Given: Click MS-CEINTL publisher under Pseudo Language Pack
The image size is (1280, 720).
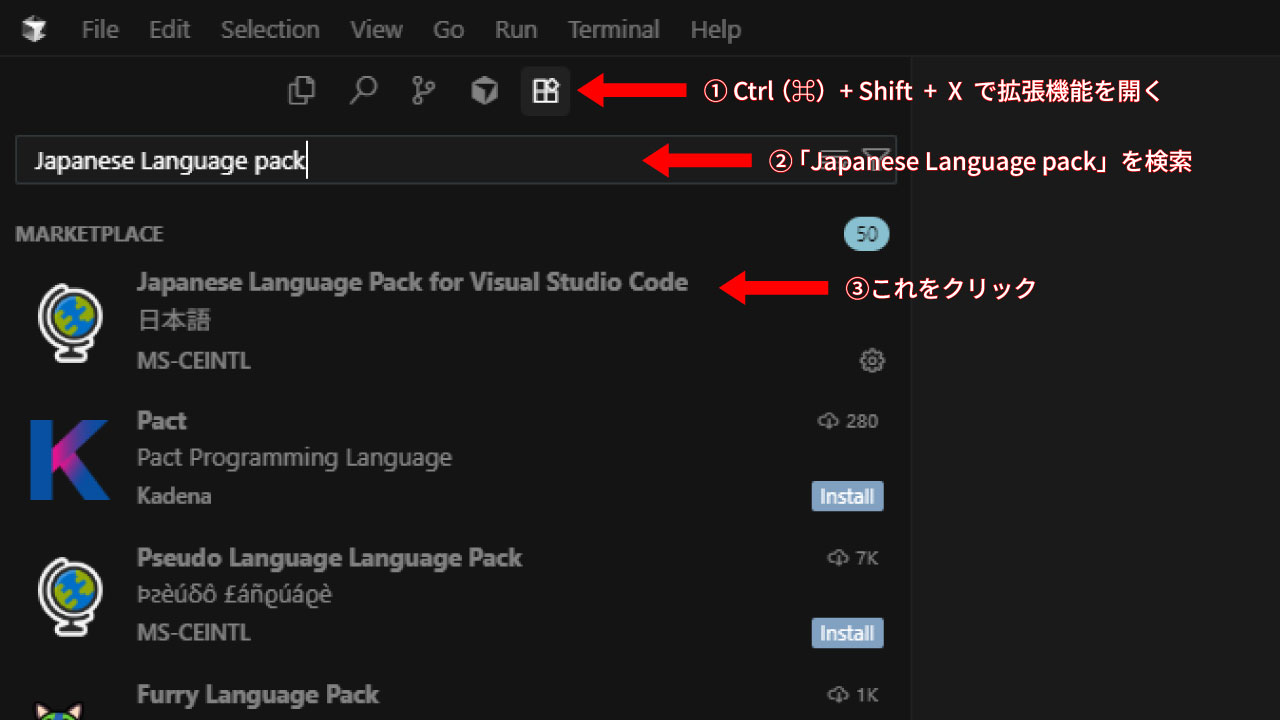Looking at the screenshot, I should tap(194, 633).
